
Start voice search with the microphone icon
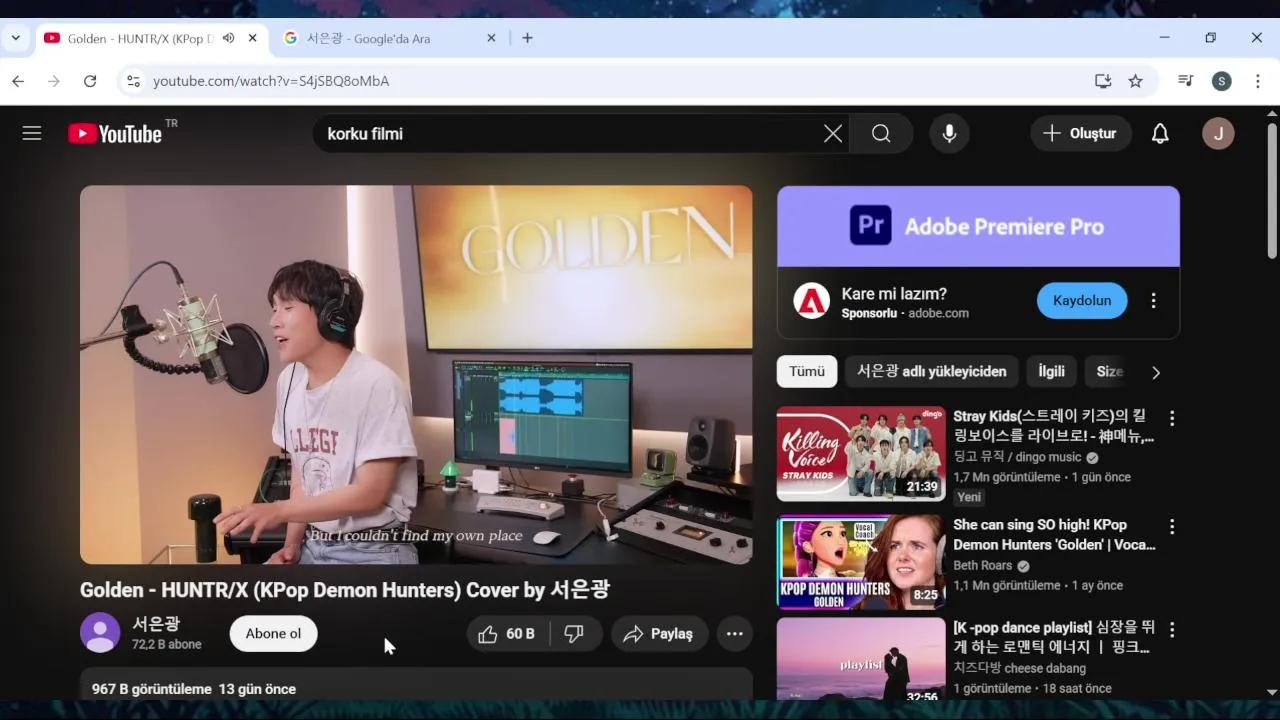coord(949,133)
